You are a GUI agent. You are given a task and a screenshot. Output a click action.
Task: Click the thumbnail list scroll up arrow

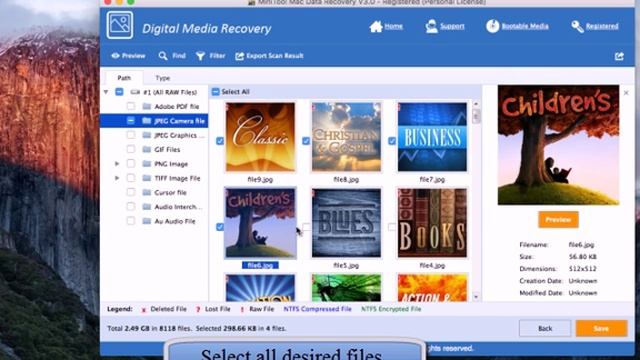tap(476, 104)
